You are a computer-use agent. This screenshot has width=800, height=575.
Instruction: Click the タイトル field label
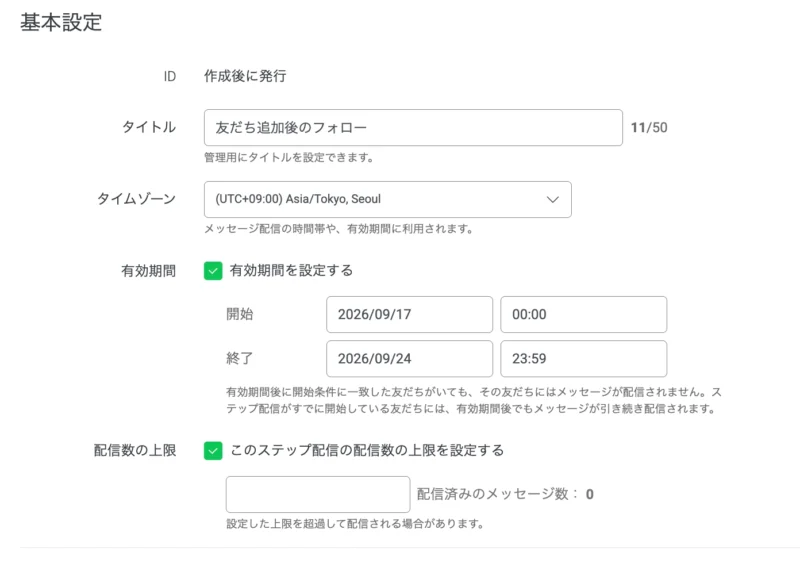[x=149, y=127]
